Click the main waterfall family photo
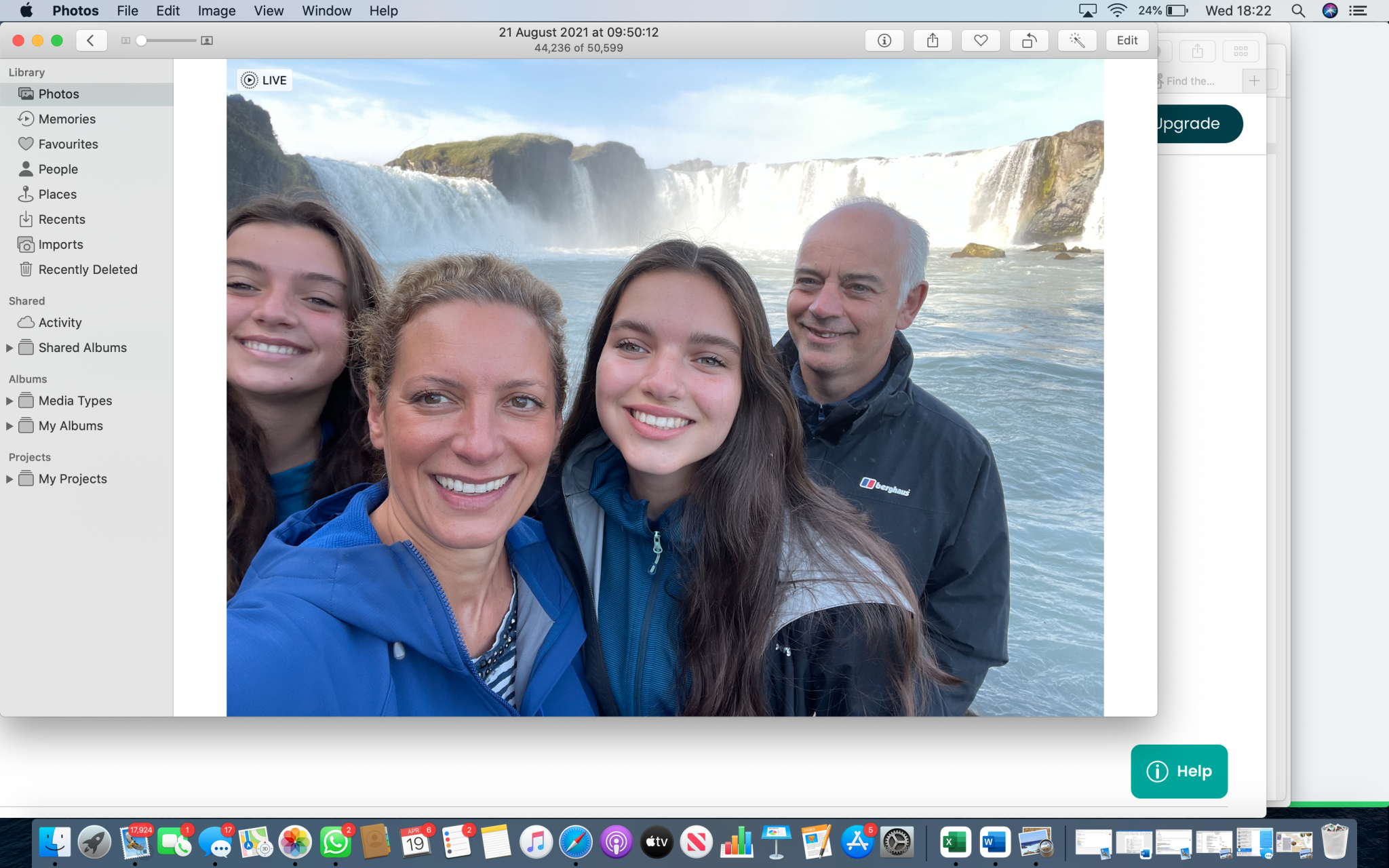Screen dimensions: 1389x868 click(665, 387)
